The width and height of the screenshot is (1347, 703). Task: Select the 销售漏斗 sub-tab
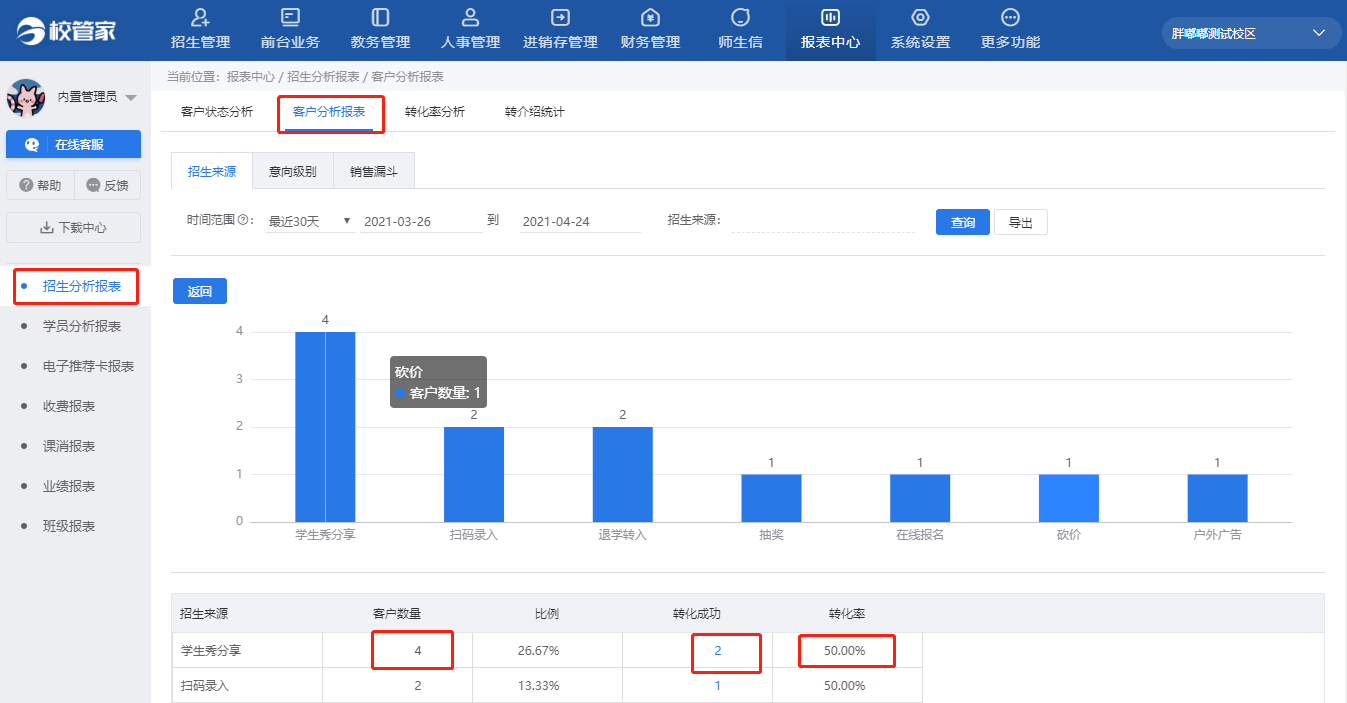pyautogui.click(x=374, y=171)
